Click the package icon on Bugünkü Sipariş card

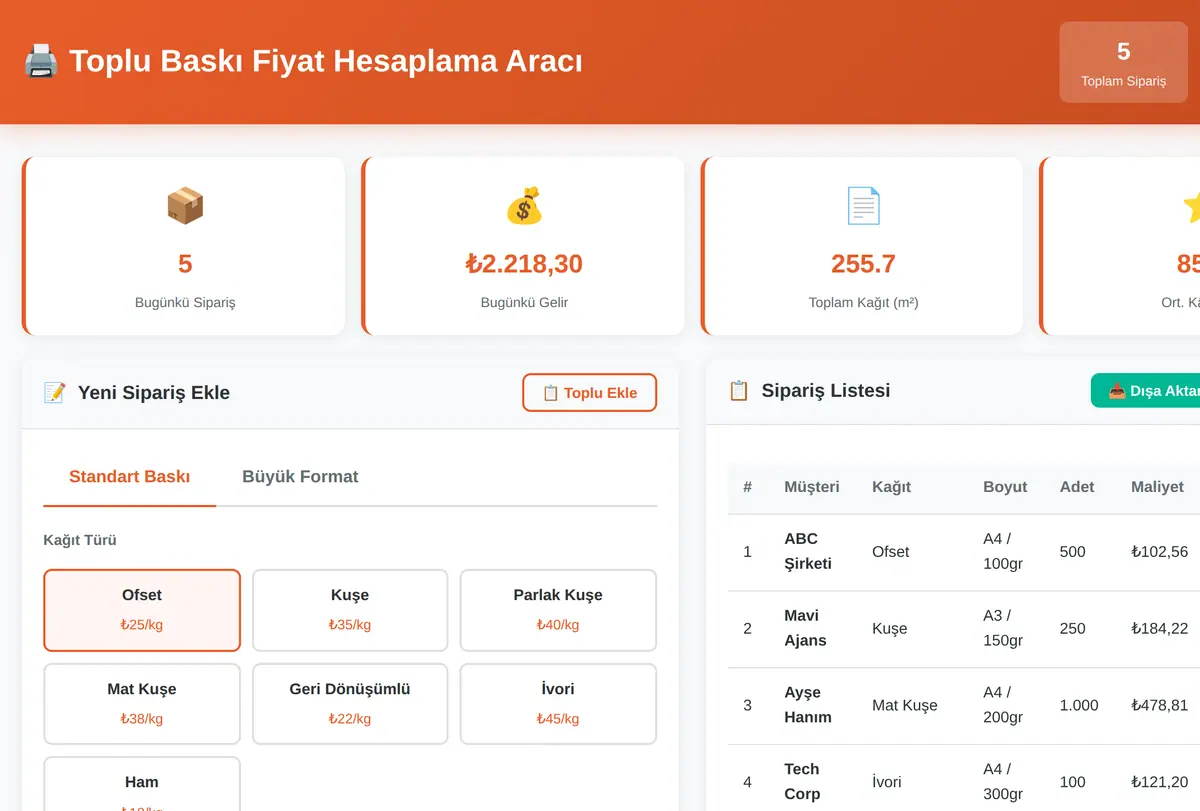click(185, 207)
